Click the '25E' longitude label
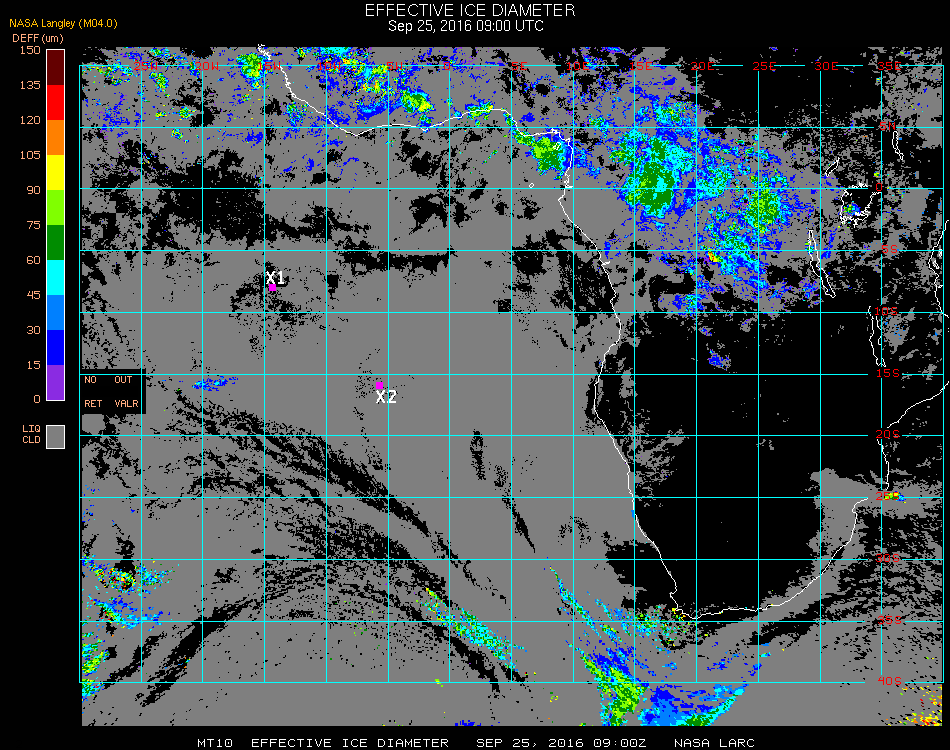The image size is (950, 750). (x=764, y=66)
